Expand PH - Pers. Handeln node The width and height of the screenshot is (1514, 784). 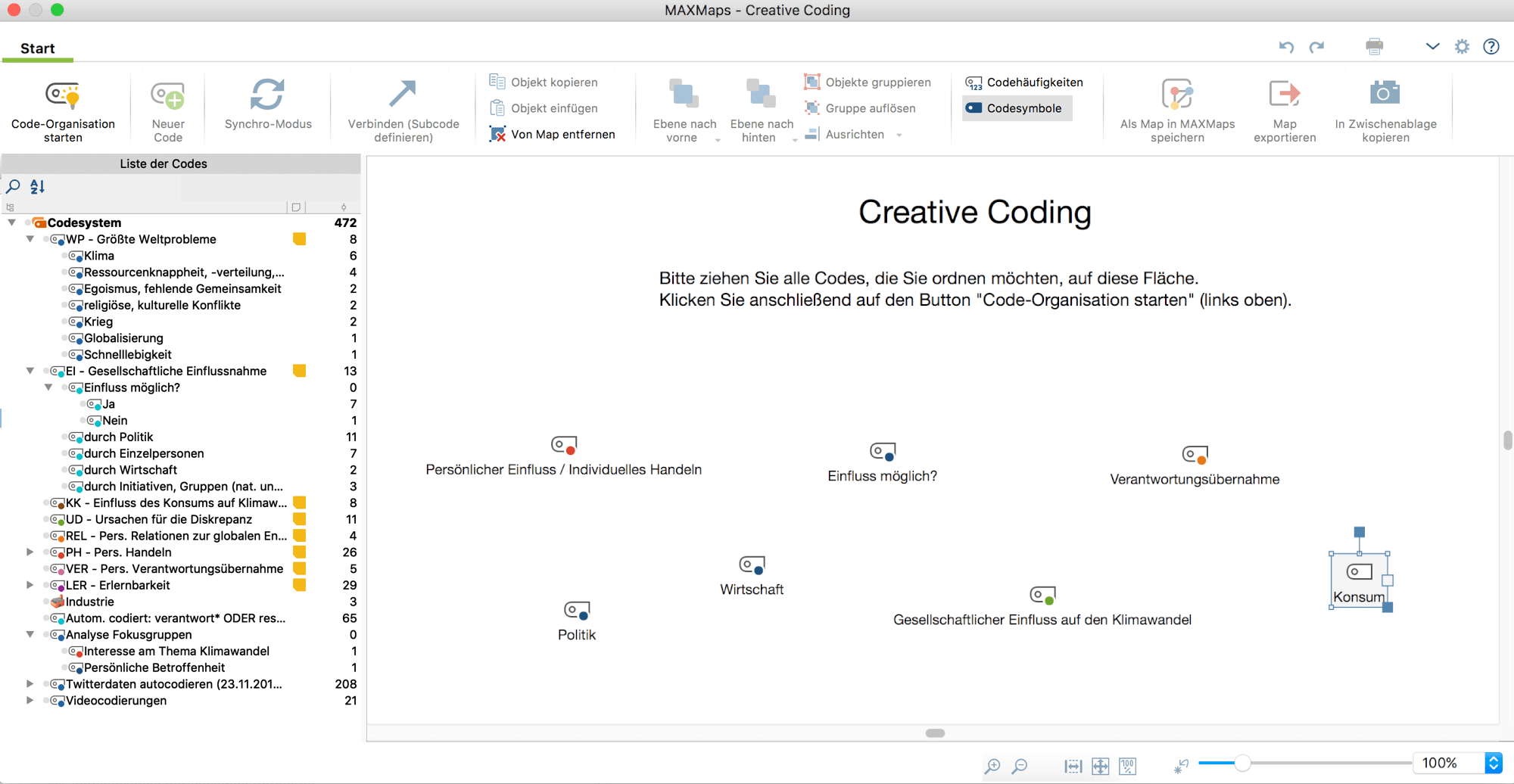(30, 552)
